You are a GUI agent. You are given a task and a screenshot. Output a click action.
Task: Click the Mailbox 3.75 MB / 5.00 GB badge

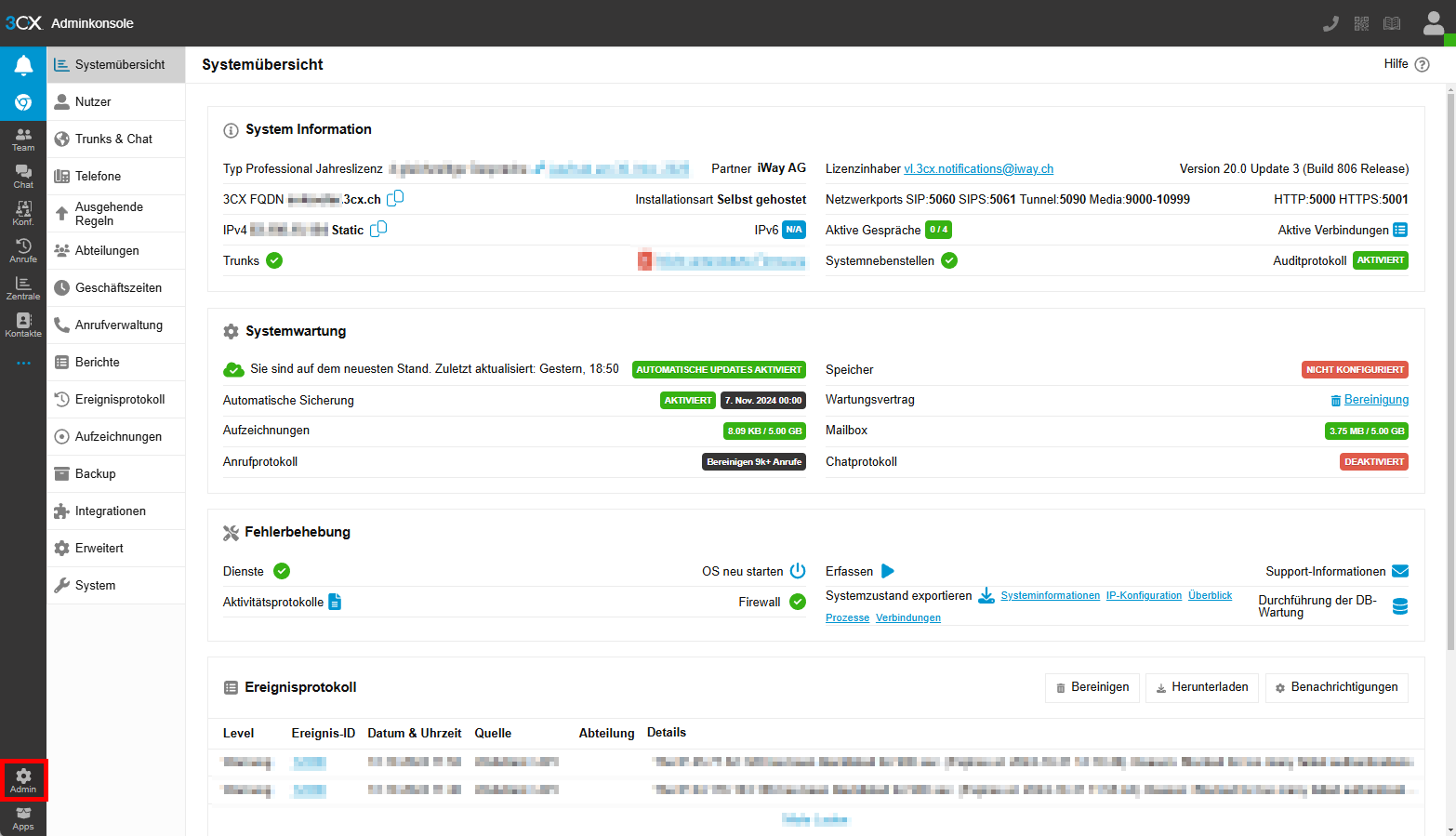click(x=1367, y=431)
